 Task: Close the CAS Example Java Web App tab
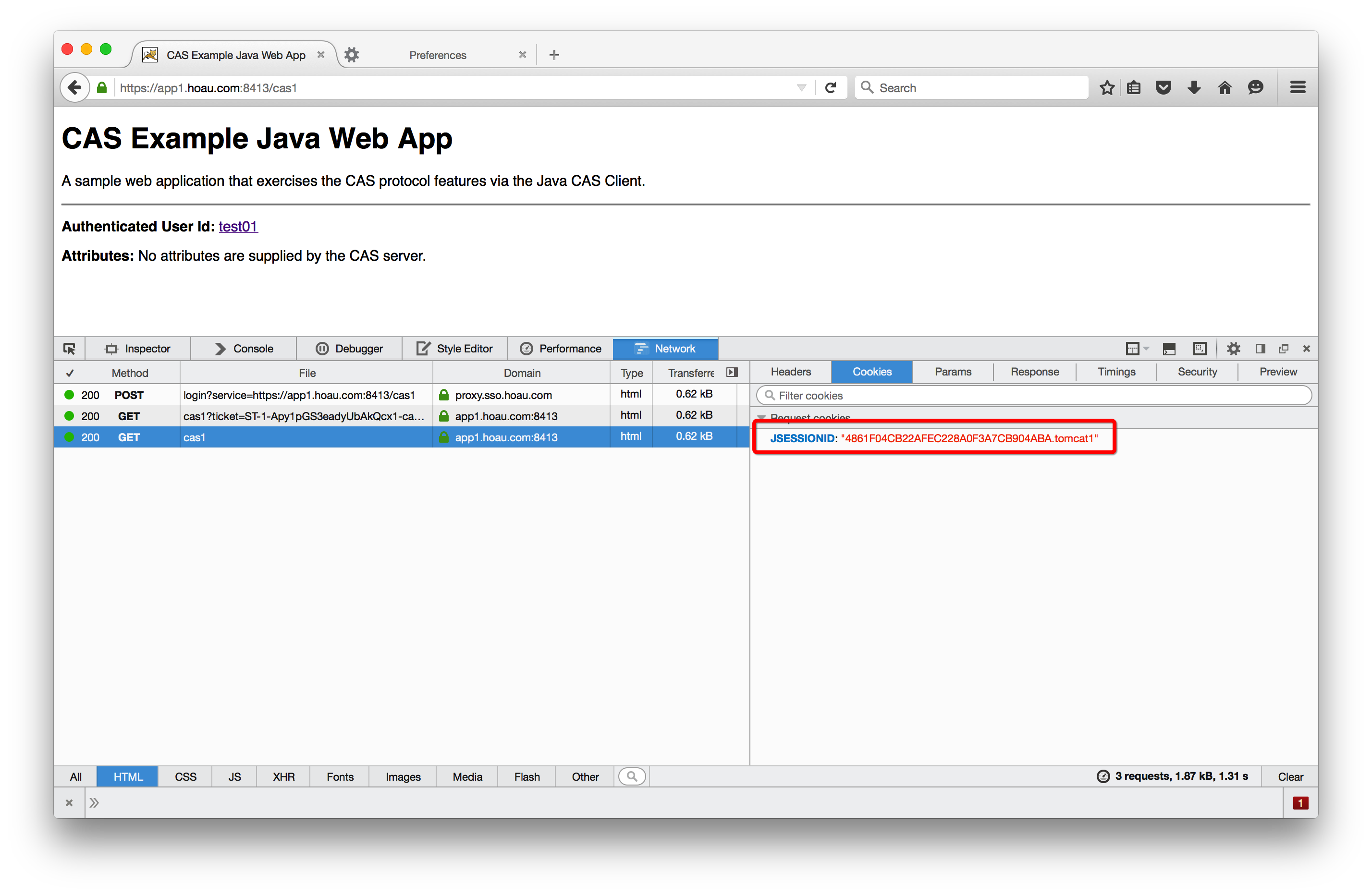tap(321, 55)
